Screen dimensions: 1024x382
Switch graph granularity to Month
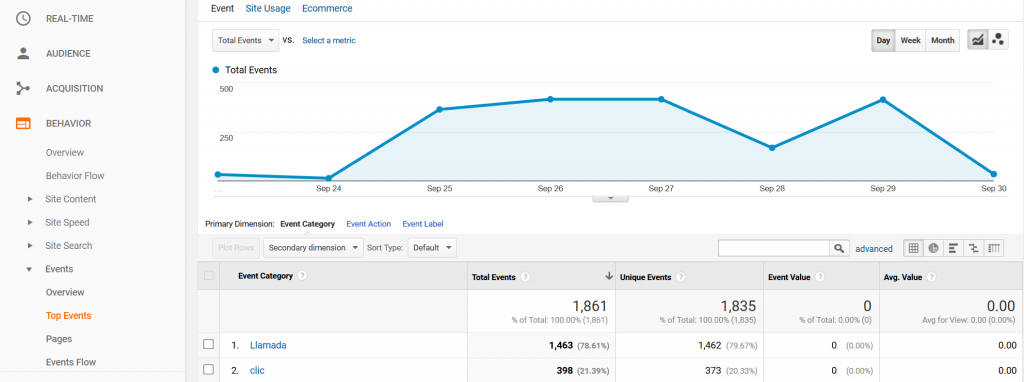point(942,40)
